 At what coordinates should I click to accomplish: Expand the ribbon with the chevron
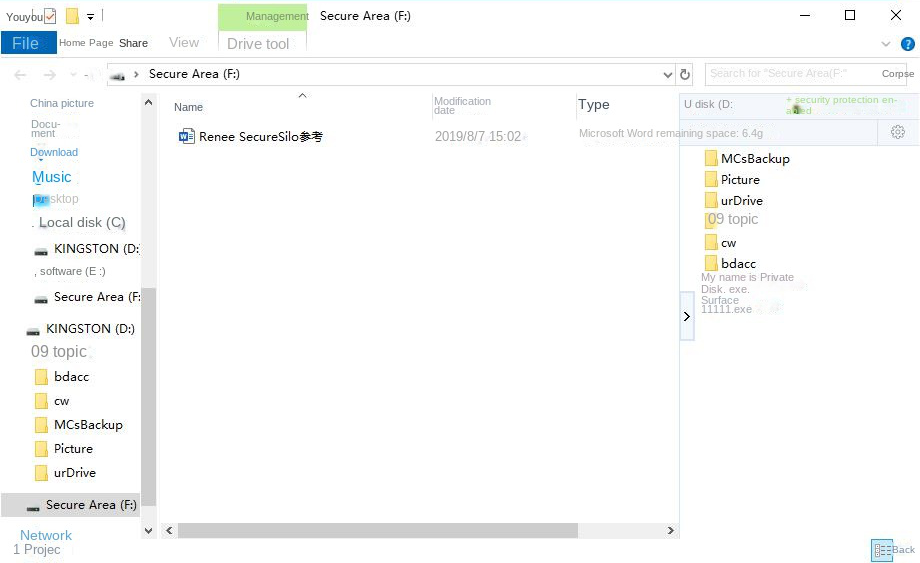[885, 44]
